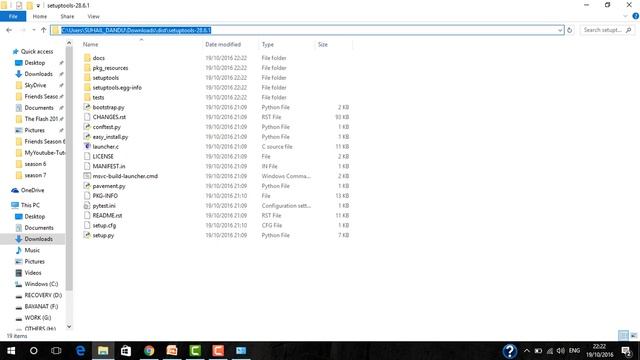640x360 pixels.
Task: Click the Search setuptools box
Action: click(x=607, y=30)
